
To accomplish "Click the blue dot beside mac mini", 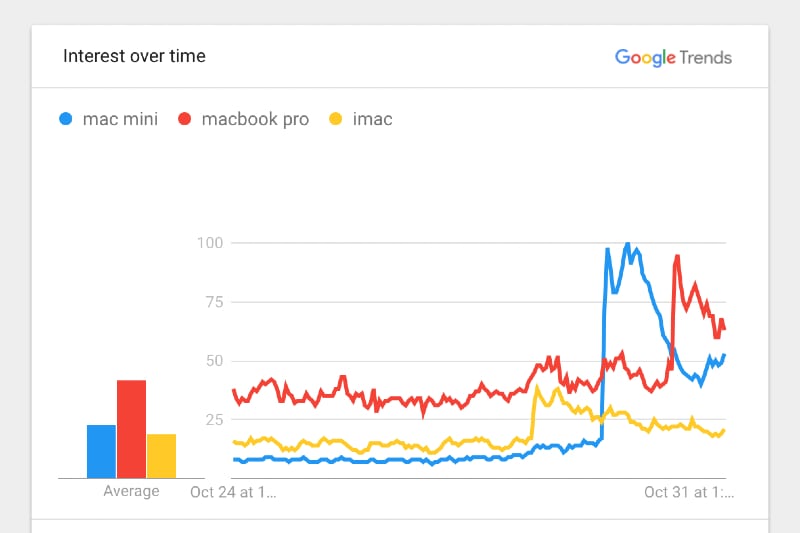I will pos(66,119).
